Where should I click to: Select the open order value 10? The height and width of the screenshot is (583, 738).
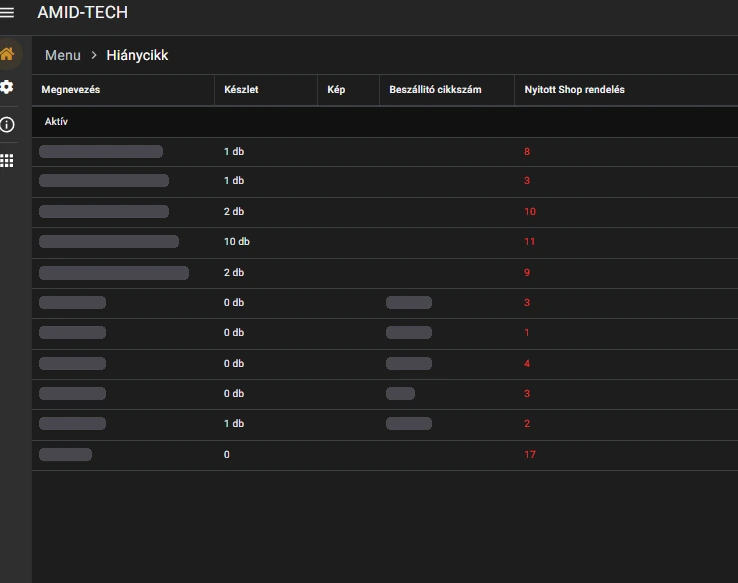tap(530, 212)
